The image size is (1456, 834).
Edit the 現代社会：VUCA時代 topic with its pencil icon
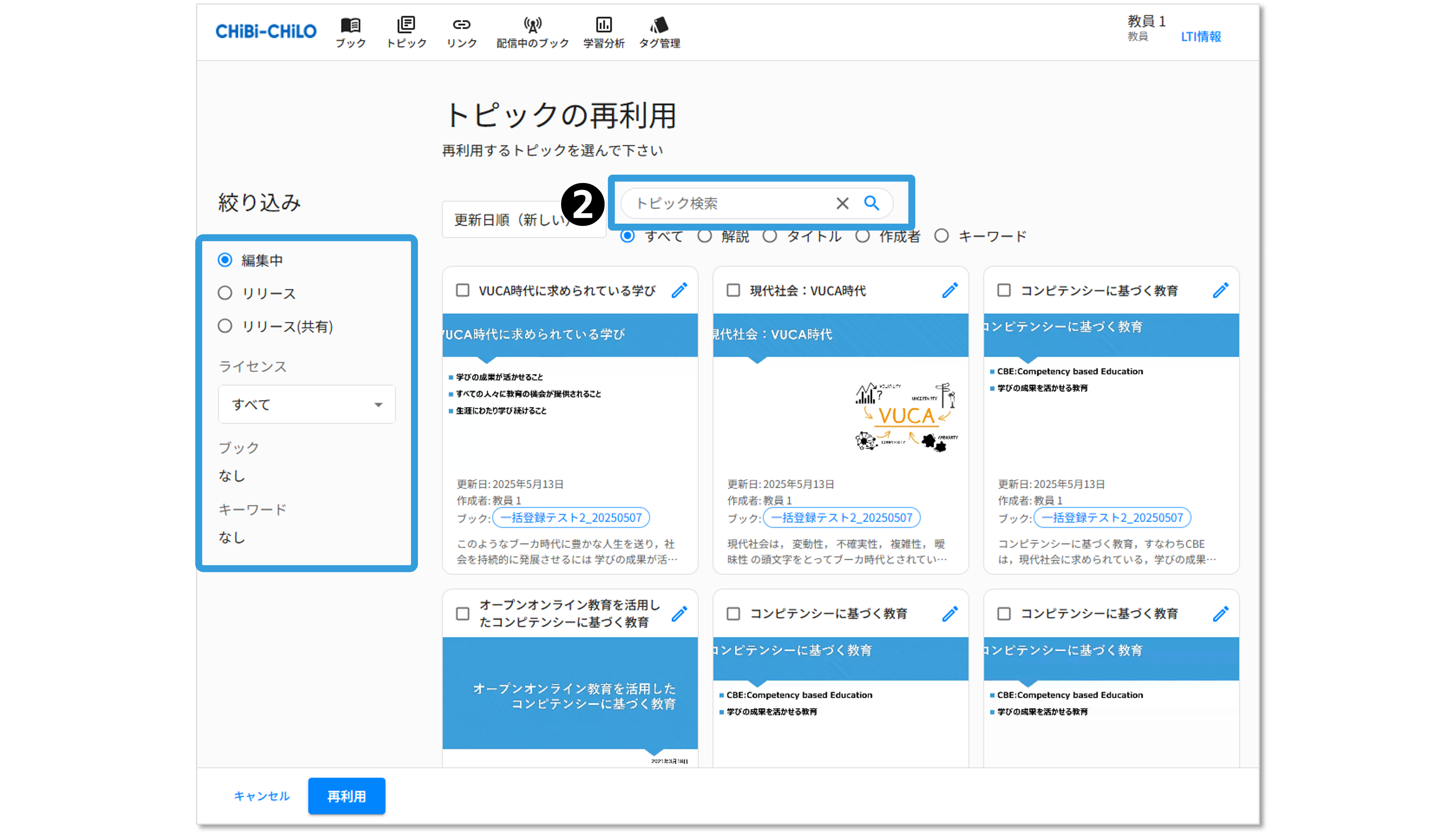(x=950, y=291)
